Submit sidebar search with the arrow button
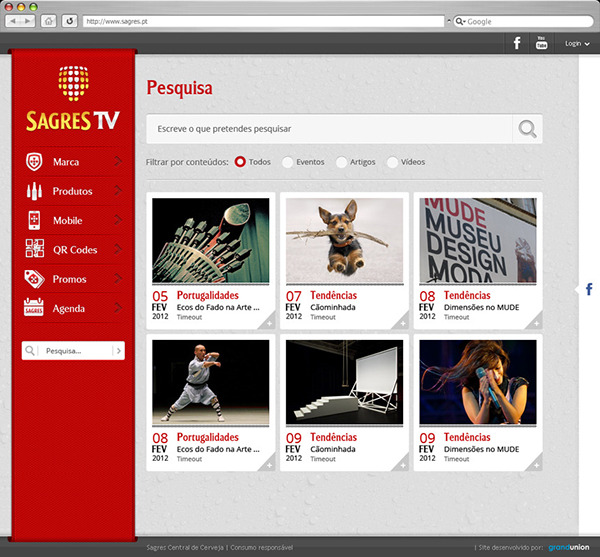The height and width of the screenshot is (557, 600). click(119, 351)
